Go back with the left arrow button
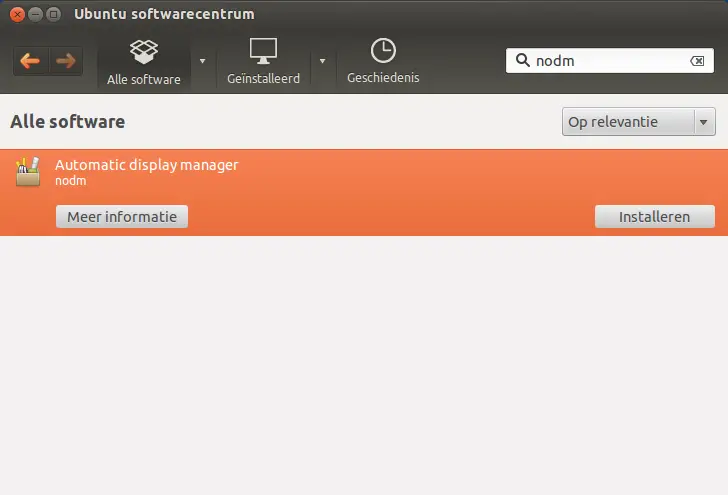This screenshot has width=728, height=495. click(31, 61)
